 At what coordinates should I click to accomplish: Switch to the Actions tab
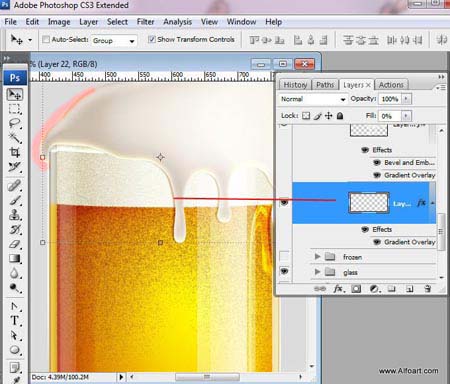point(391,85)
